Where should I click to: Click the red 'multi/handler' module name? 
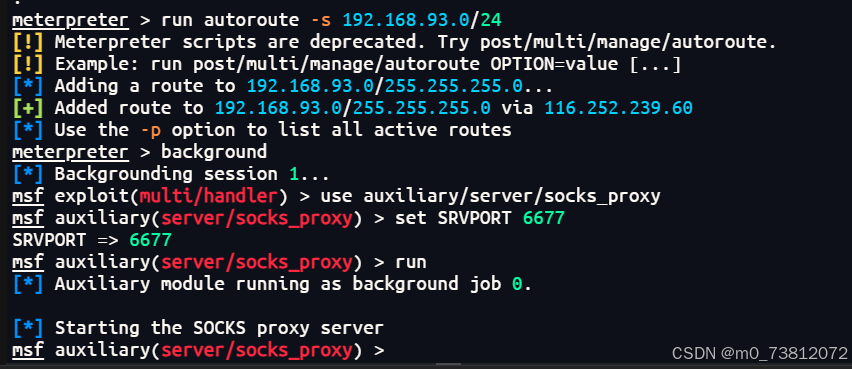pos(209,196)
